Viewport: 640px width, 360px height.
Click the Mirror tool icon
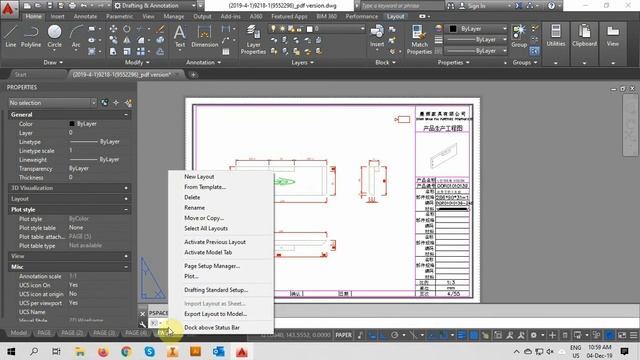pos(127,40)
